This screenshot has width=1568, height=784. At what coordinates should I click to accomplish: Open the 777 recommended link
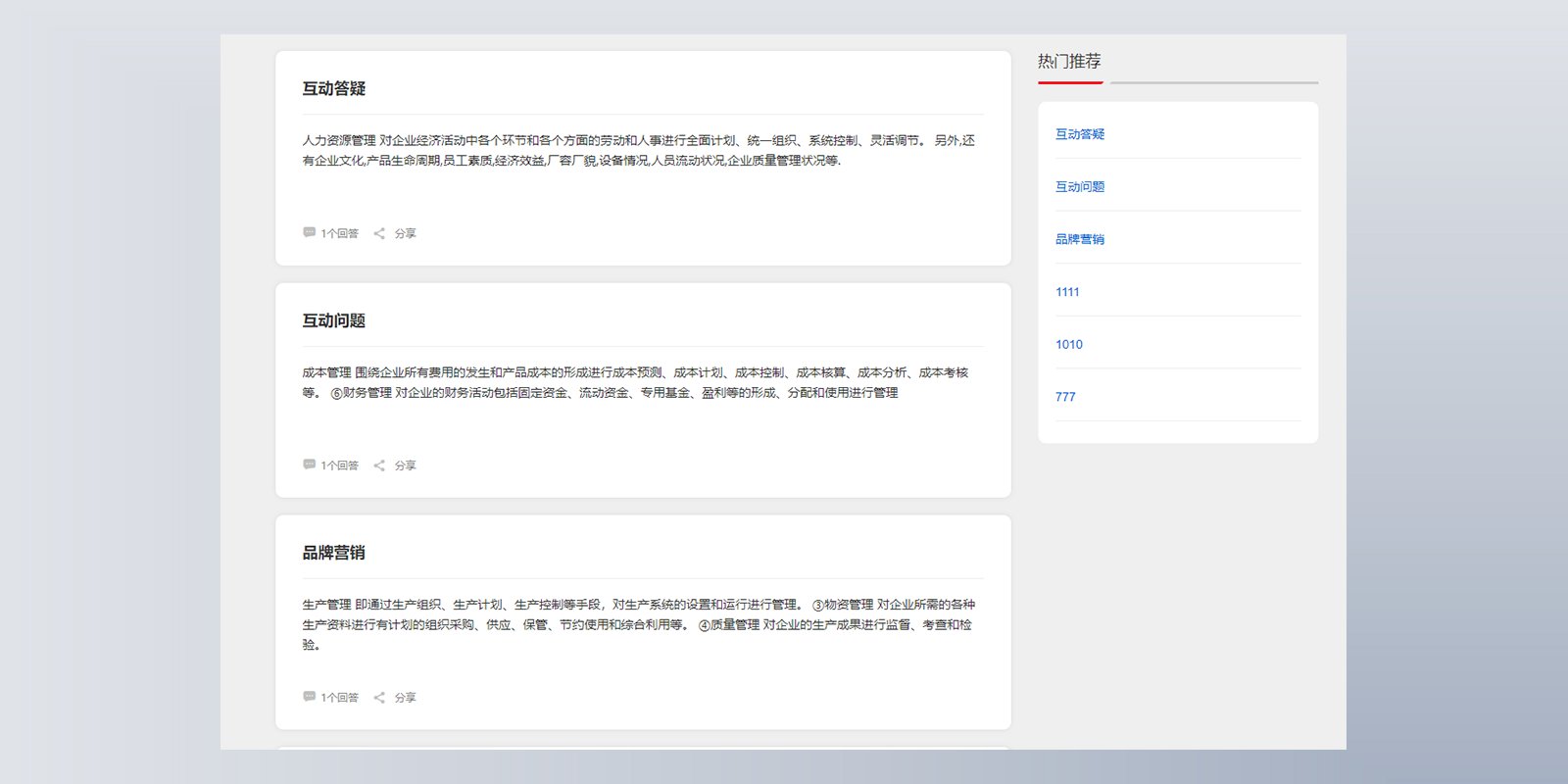[x=1065, y=397]
